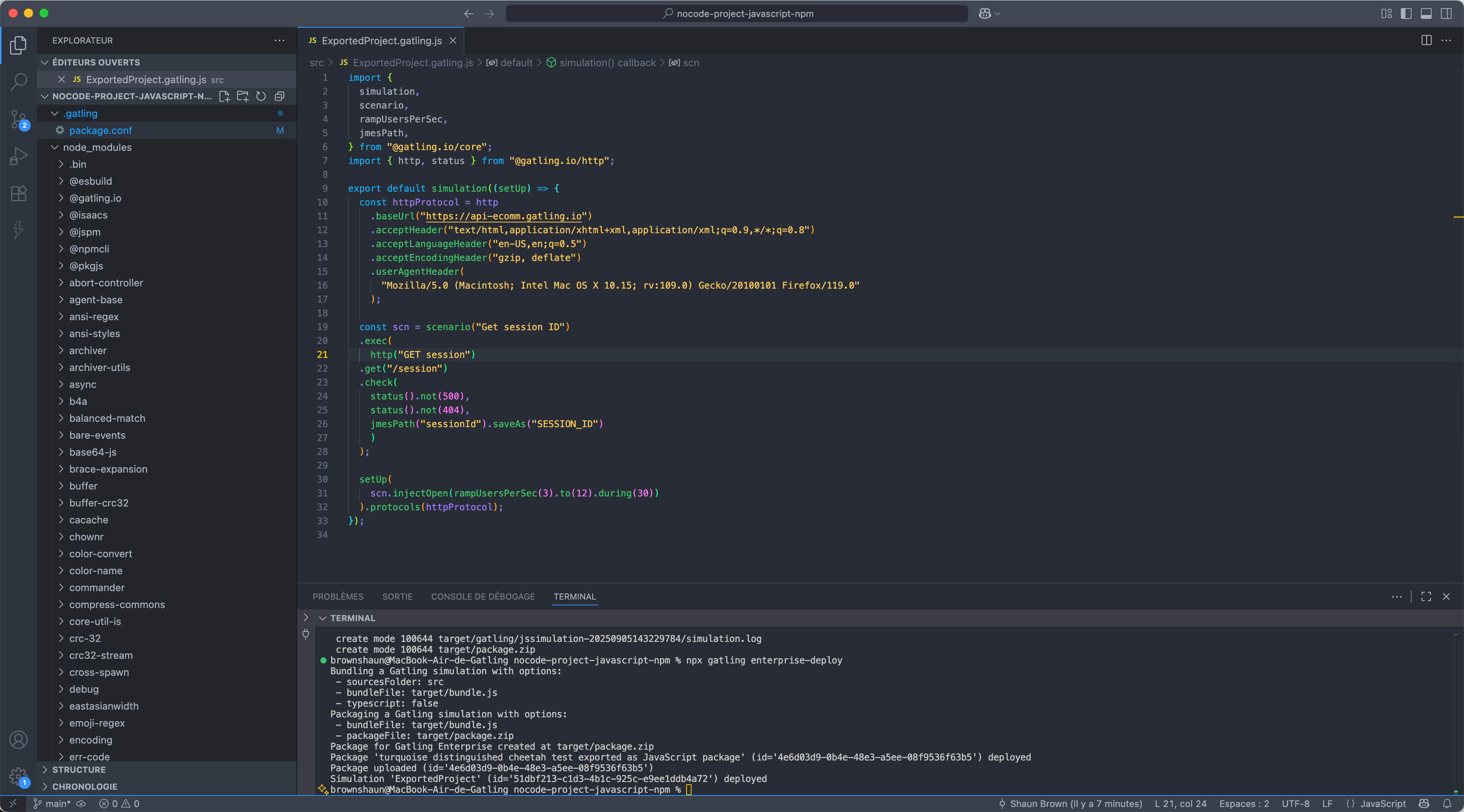Open the Run and Debug view

(x=18, y=156)
